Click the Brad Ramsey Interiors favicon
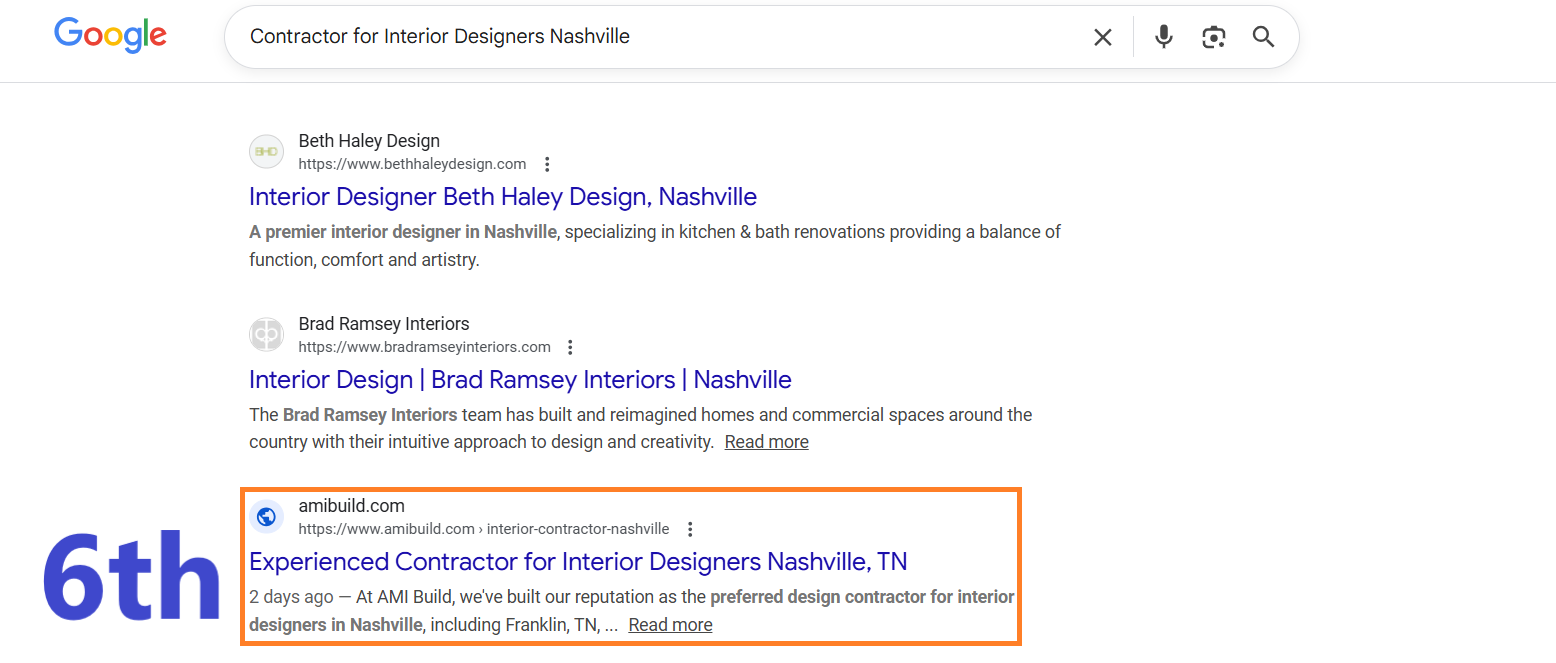 [266, 335]
